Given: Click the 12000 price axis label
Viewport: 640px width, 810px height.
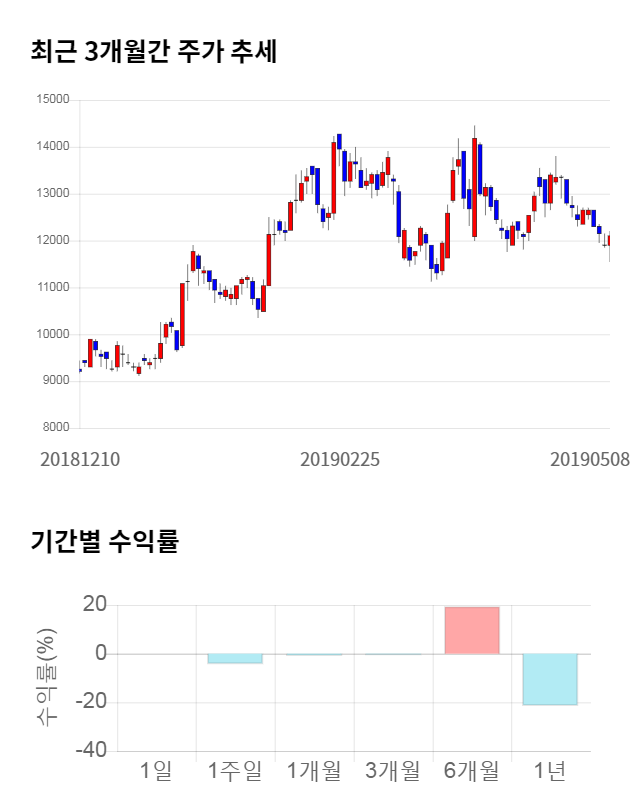Looking at the screenshot, I should point(52,241).
